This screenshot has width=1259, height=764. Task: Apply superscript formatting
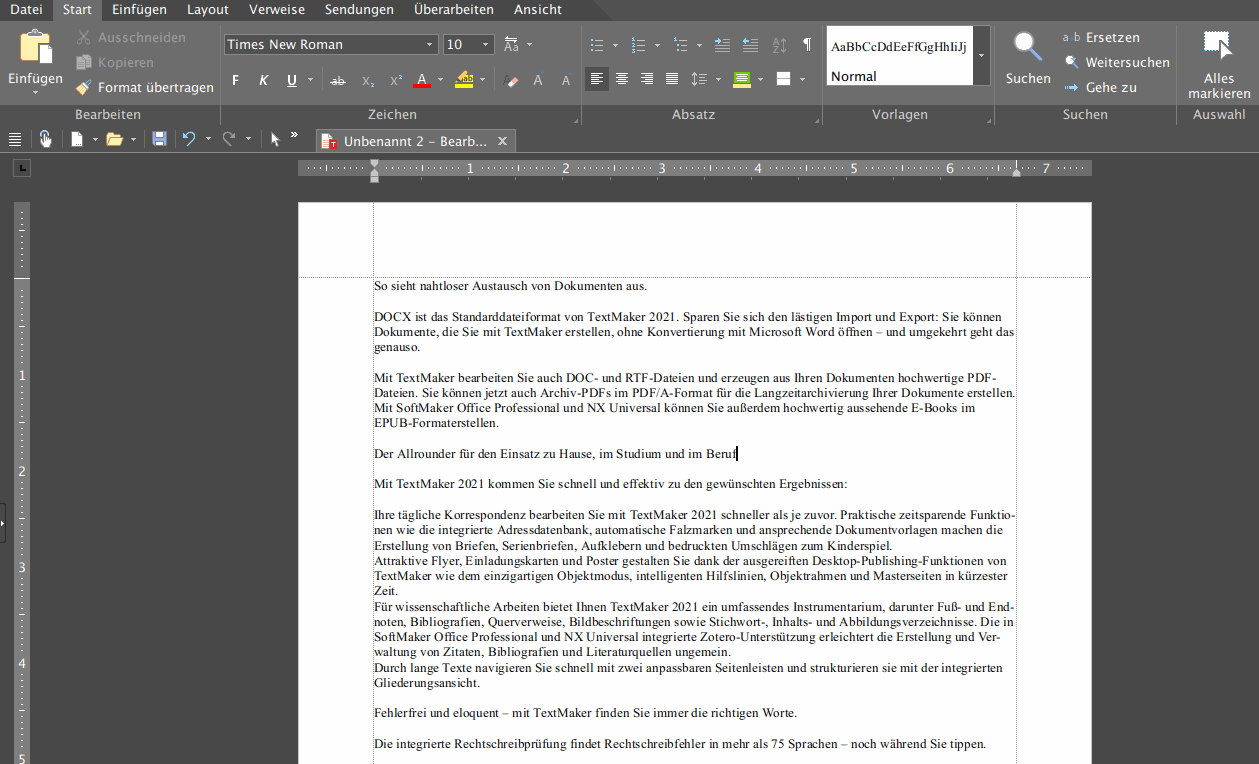pos(396,80)
